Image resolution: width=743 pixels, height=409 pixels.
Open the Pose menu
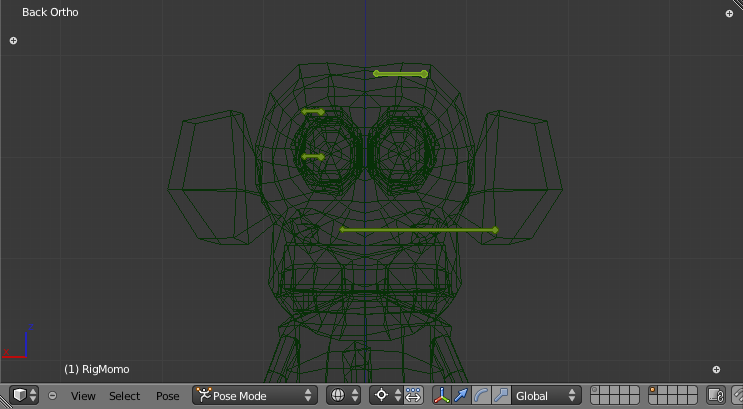[168, 396]
